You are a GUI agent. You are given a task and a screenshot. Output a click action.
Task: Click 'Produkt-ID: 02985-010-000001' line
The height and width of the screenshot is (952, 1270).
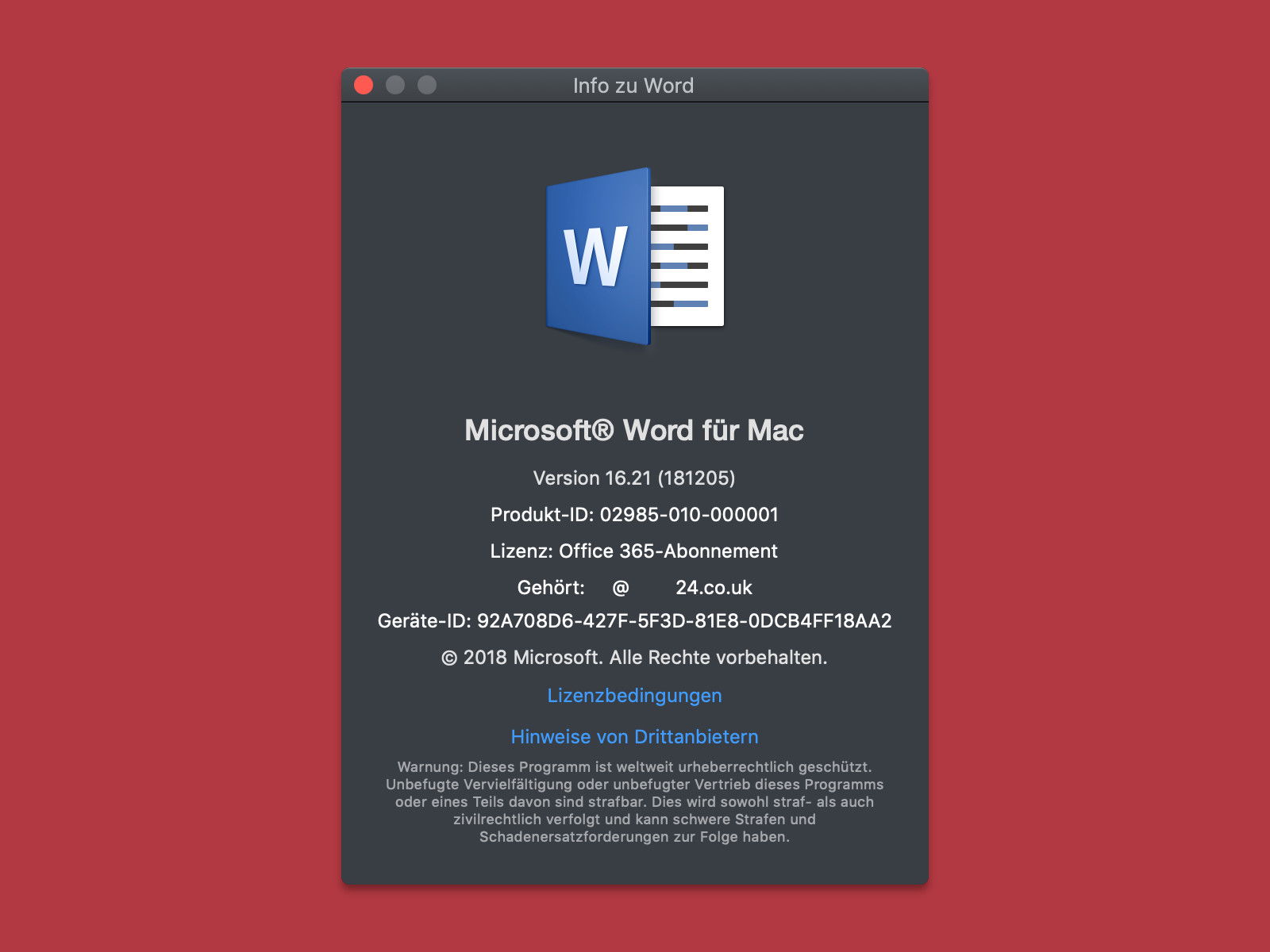point(634,515)
